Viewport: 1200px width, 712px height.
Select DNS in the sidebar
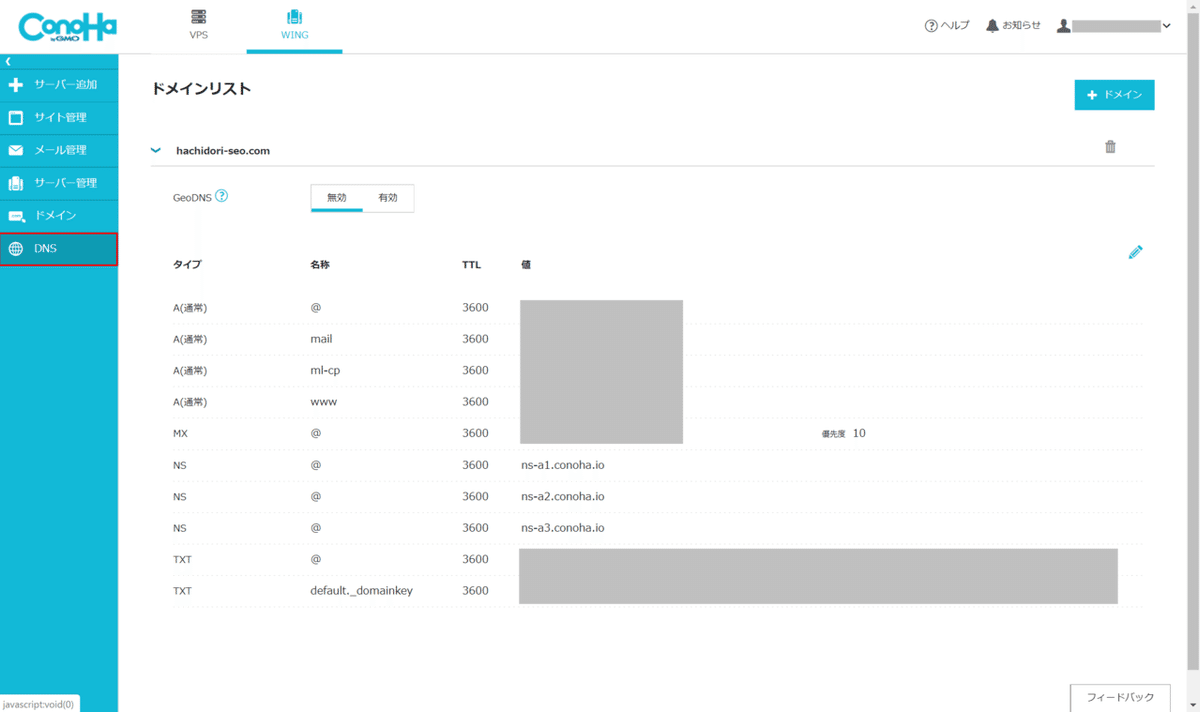click(59, 249)
